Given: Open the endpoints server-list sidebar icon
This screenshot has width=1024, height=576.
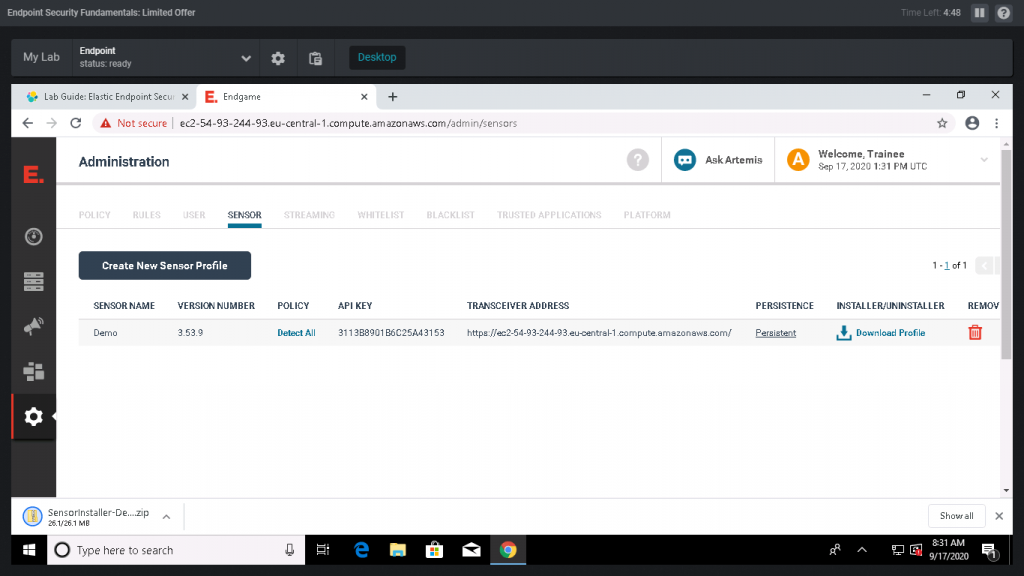Looking at the screenshot, I should click(x=33, y=281).
